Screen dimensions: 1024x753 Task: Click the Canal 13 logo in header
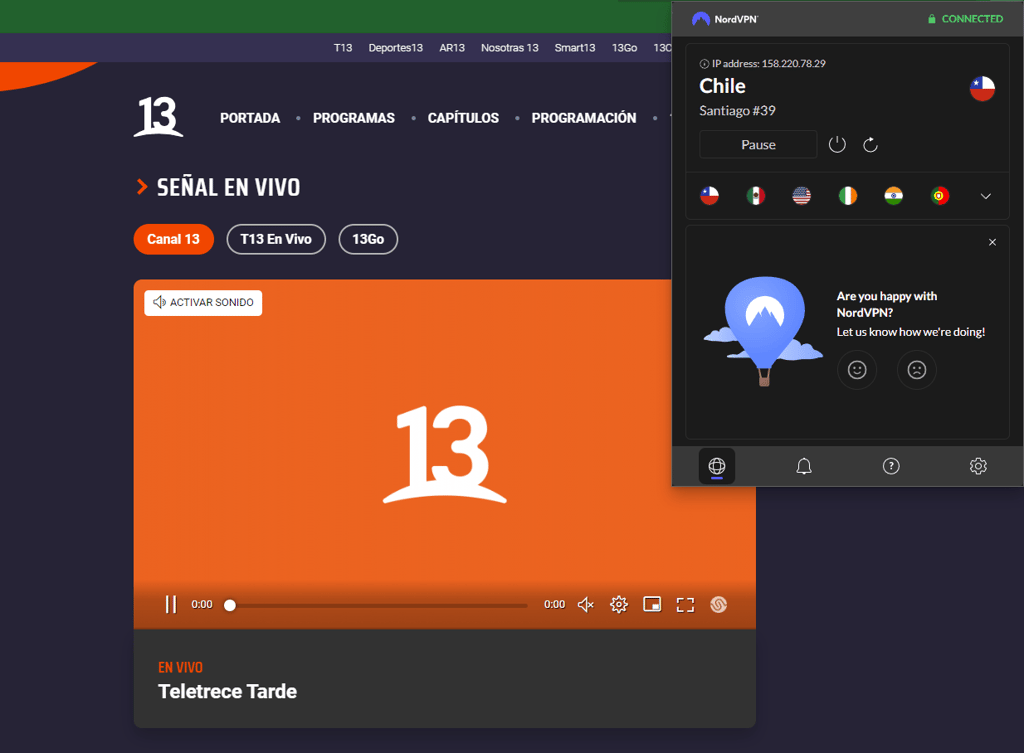click(x=158, y=117)
